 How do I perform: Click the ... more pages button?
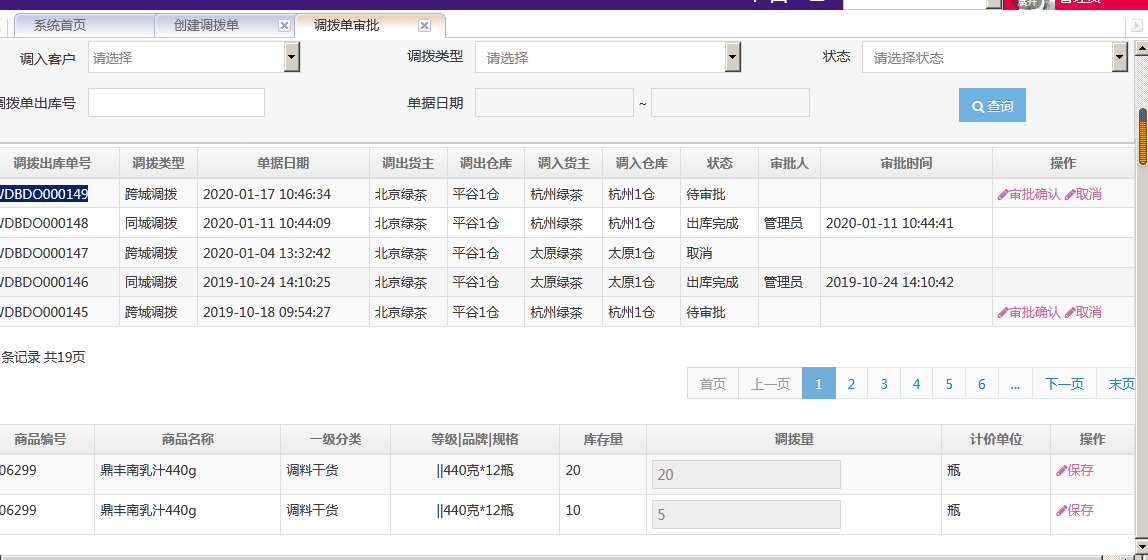(x=1015, y=384)
